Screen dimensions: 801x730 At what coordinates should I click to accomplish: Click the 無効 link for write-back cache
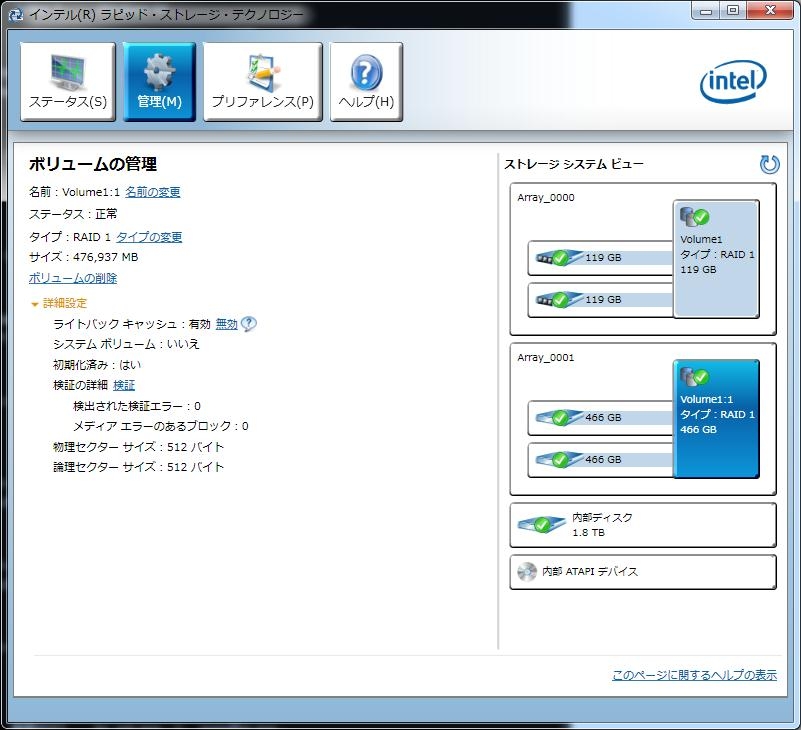pos(227,324)
